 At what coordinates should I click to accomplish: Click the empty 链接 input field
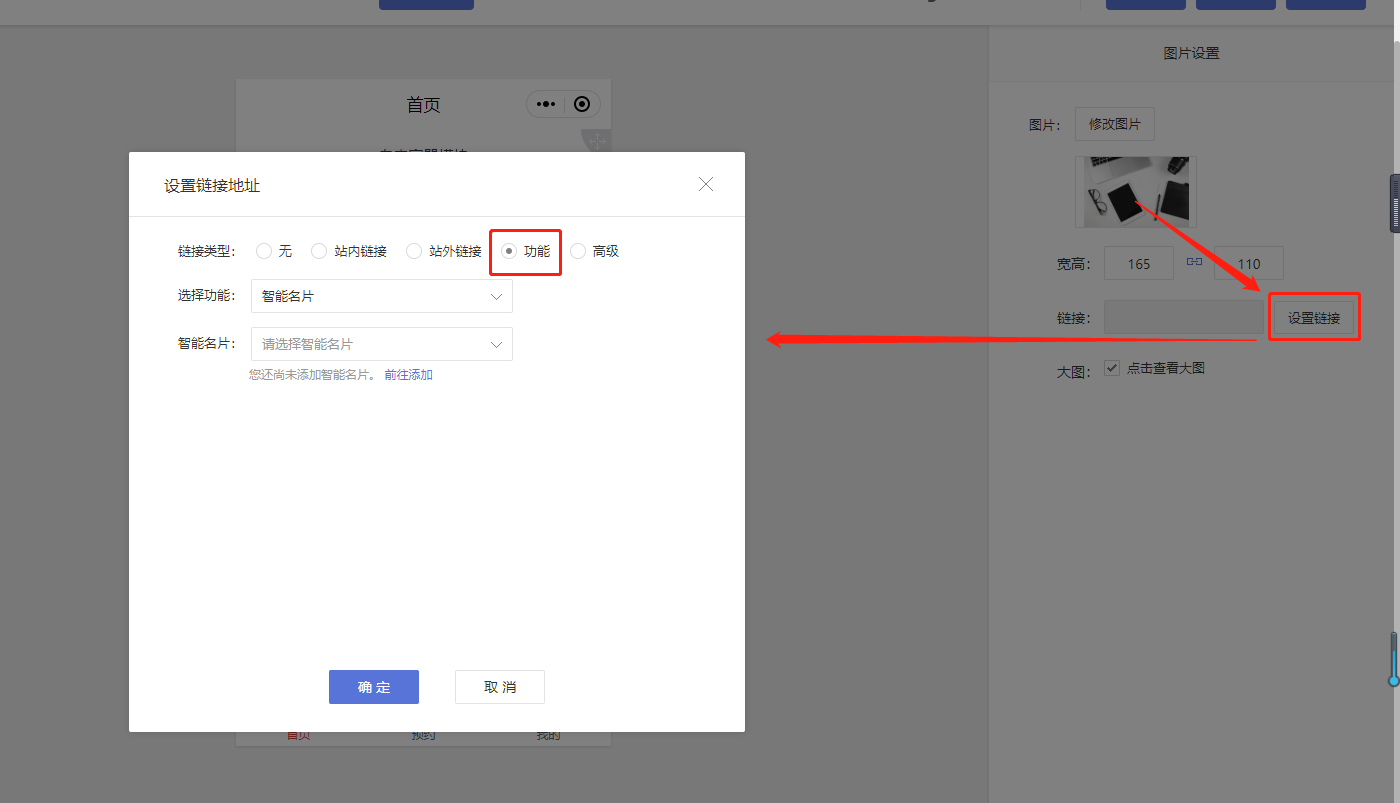click(1184, 317)
